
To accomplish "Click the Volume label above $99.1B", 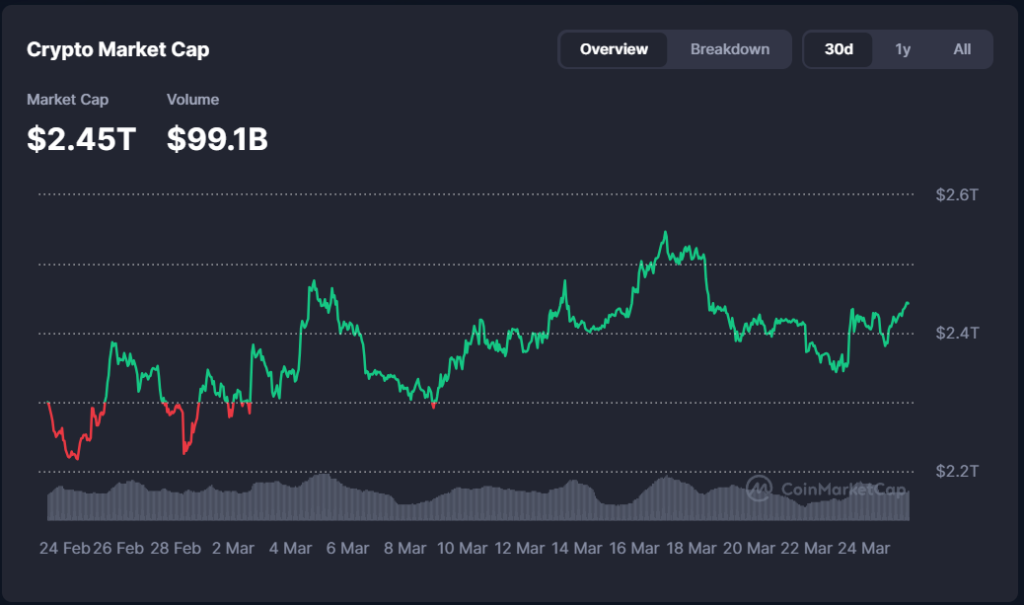I will 193,100.
